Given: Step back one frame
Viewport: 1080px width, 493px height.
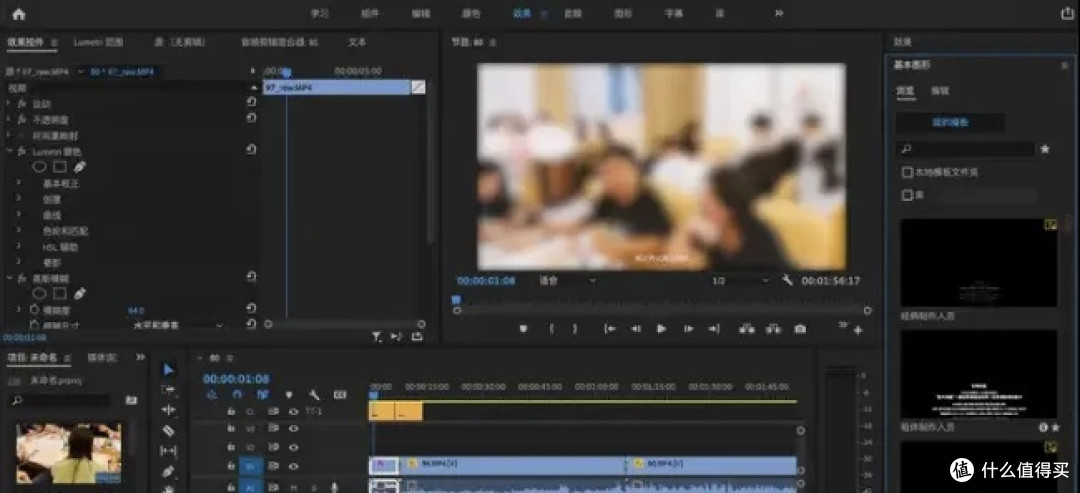Looking at the screenshot, I should (635, 329).
